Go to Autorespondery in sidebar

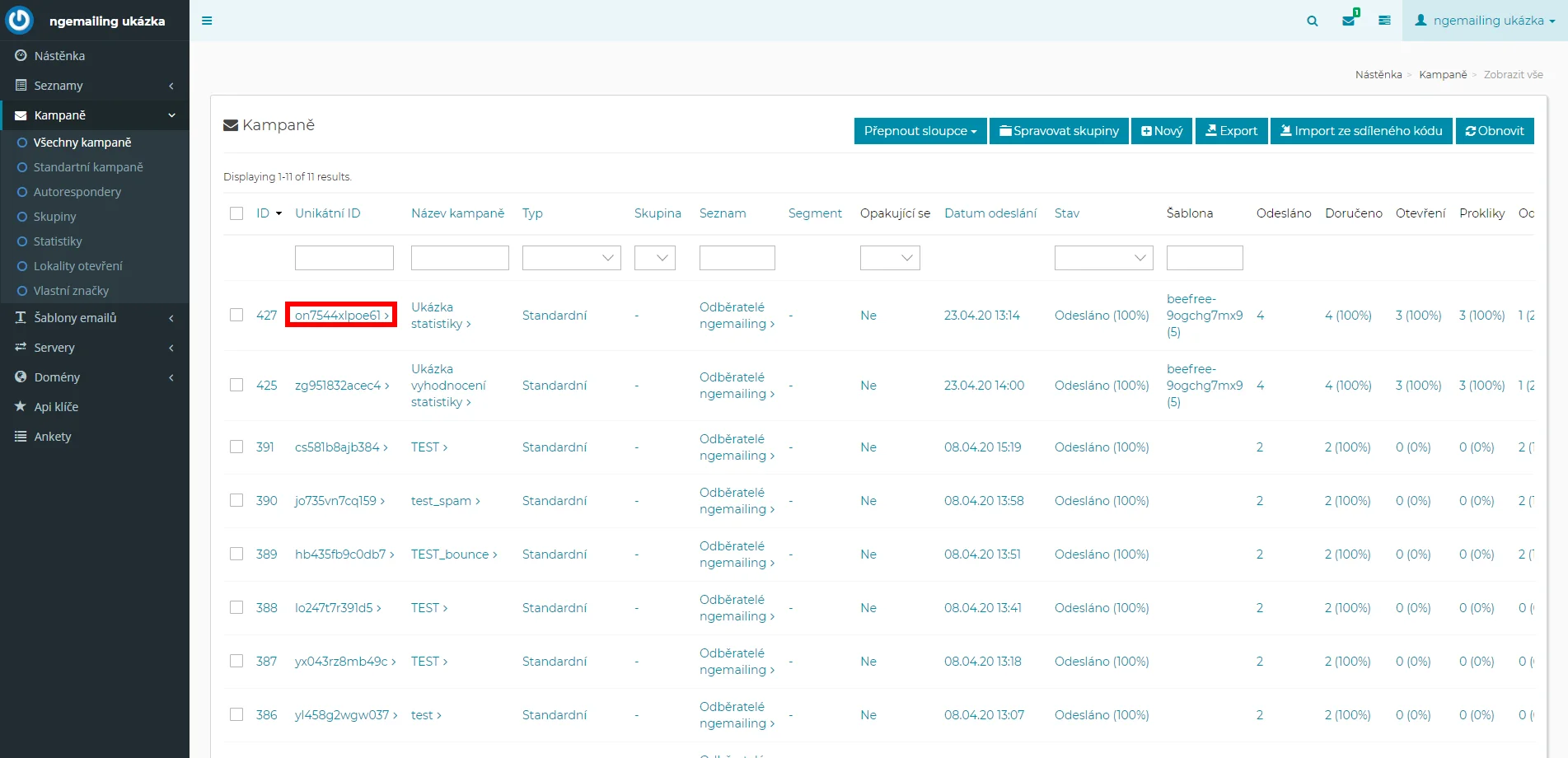pyautogui.click(x=77, y=192)
